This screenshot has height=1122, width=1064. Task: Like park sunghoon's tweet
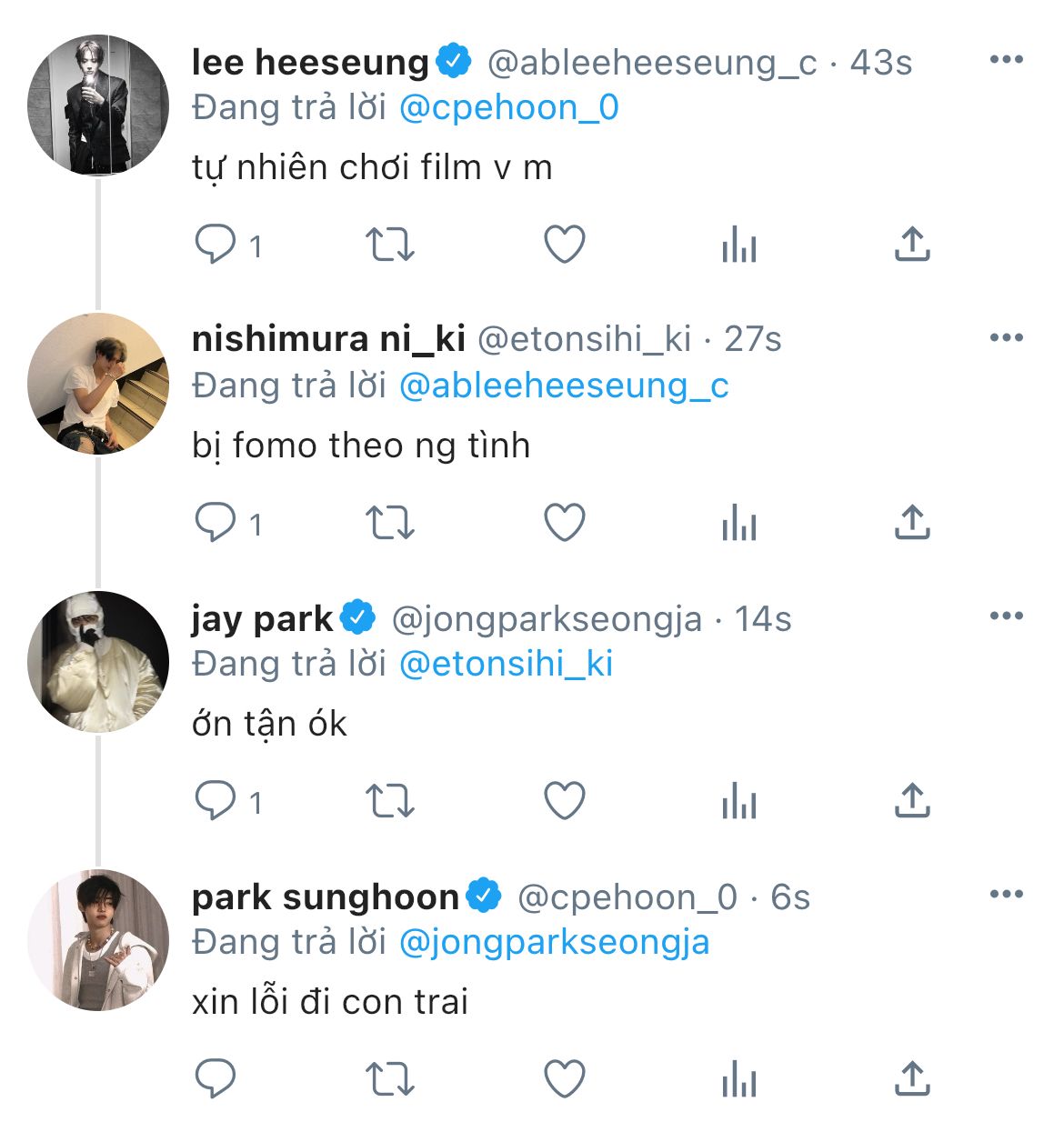pos(564,1079)
